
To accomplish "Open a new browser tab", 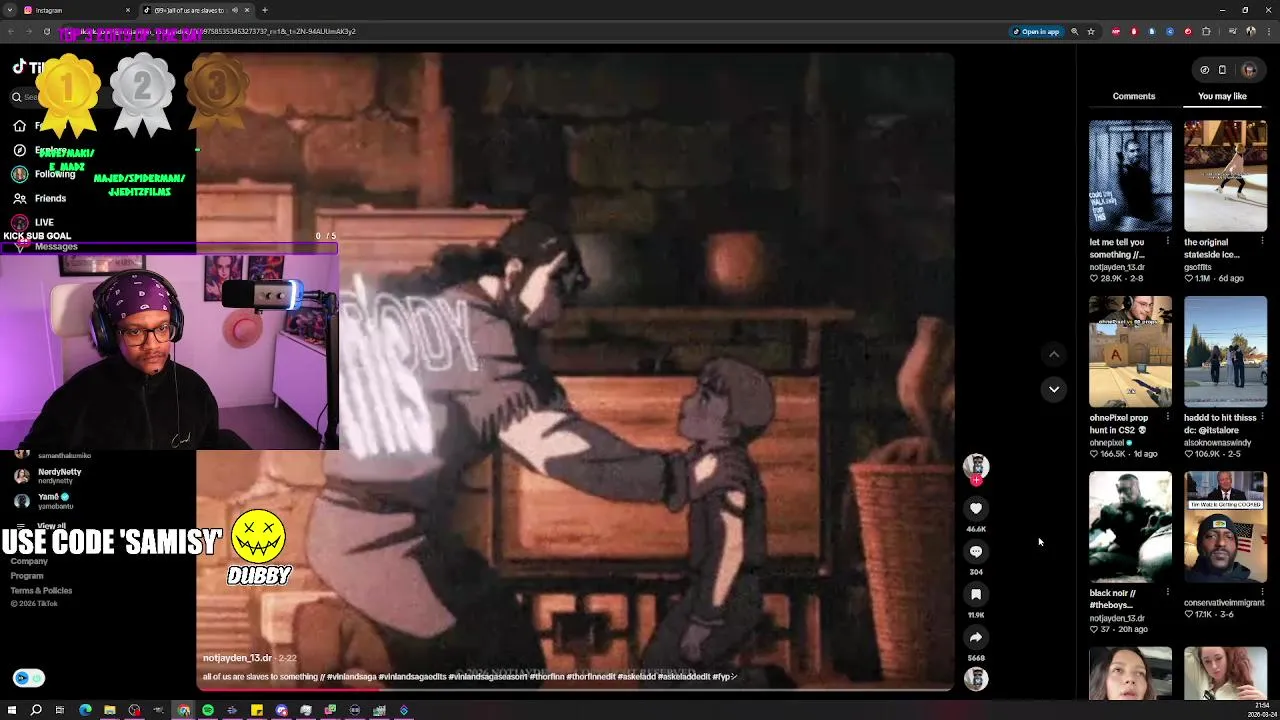I will (x=265, y=10).
